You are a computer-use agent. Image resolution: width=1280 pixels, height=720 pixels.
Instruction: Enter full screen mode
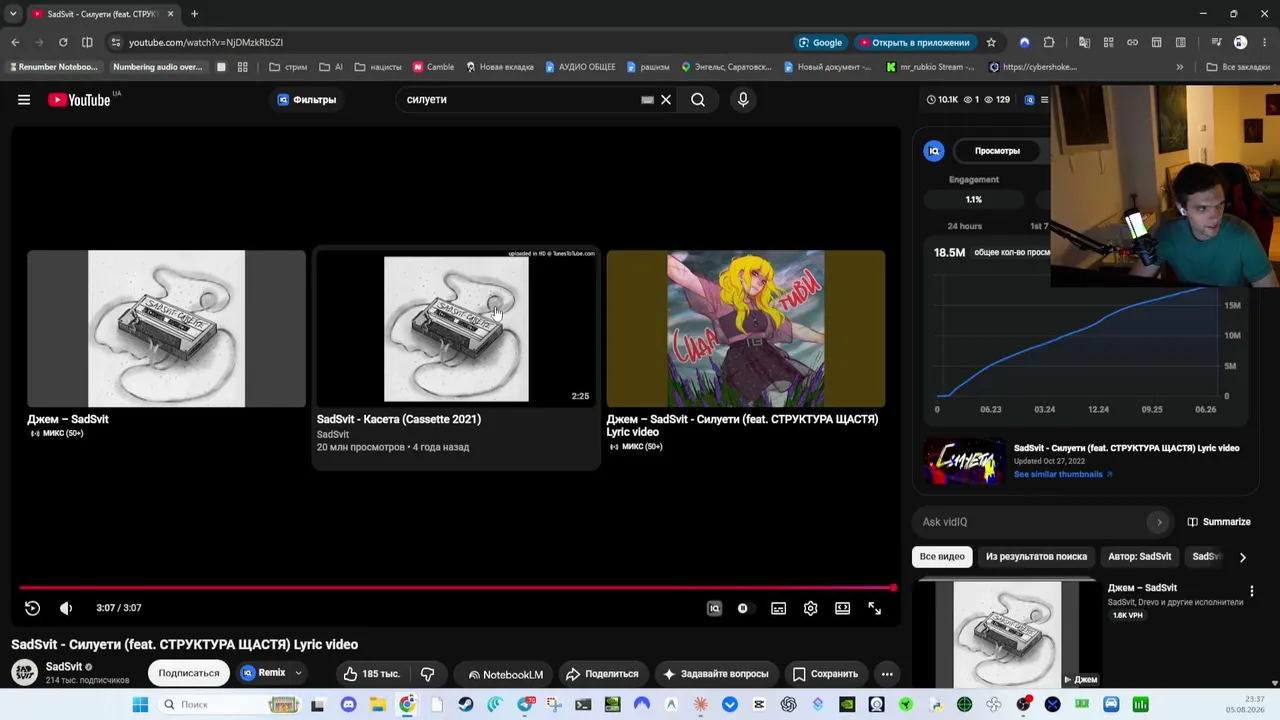[875, 608]
